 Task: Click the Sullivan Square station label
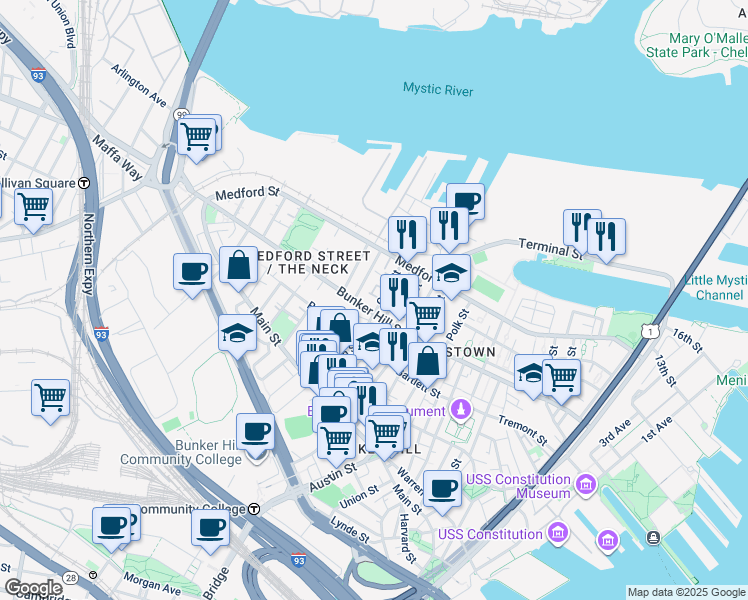click(38, 183)
